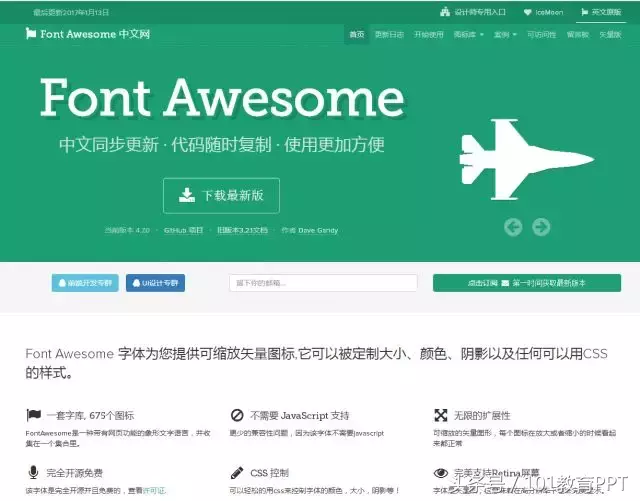The image size is (640, 501).
Task: Open the 留言板 nav item
Action: 578,35
